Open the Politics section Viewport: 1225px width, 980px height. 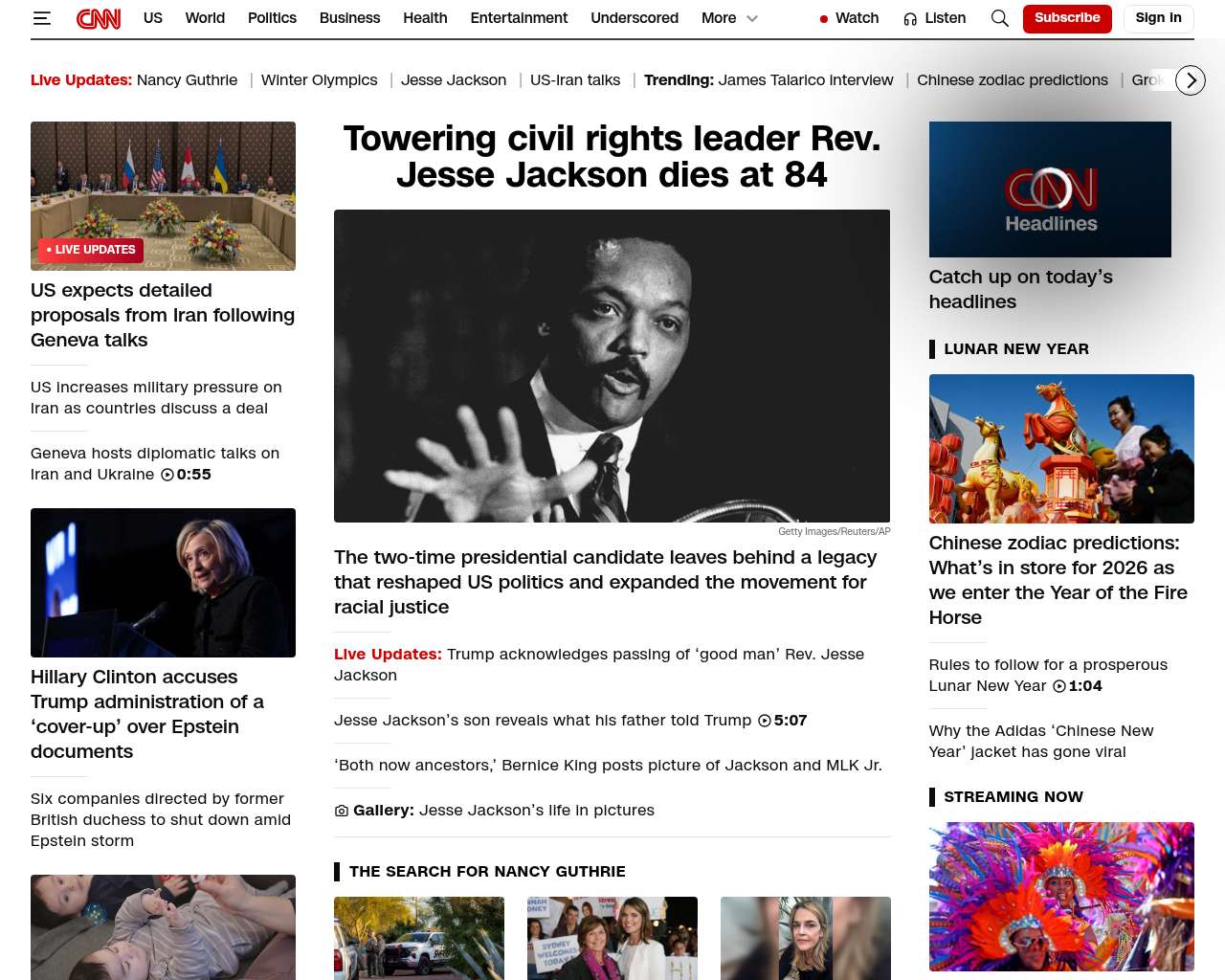(x=272, y=18)
